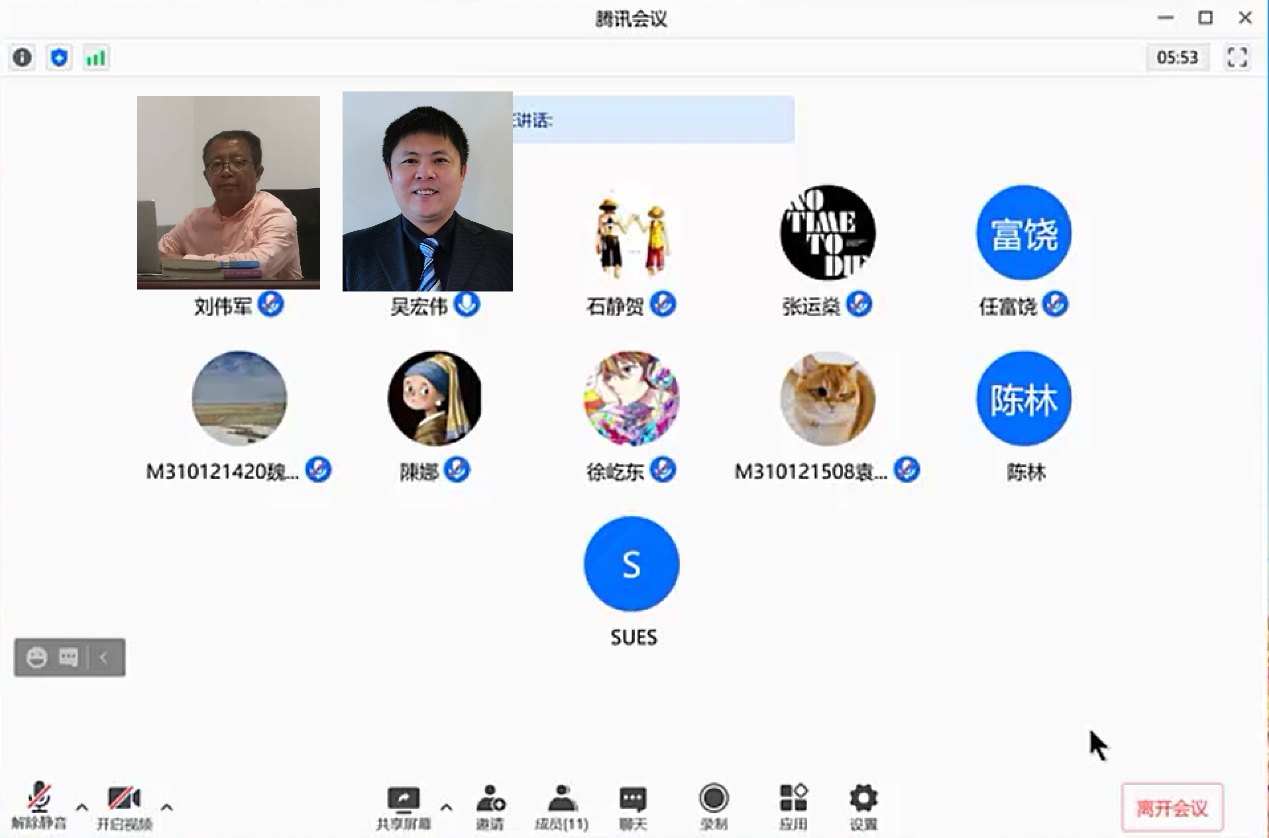Turn on video (开启视频)
1269x838 pixels.
(x=124, y=806)
